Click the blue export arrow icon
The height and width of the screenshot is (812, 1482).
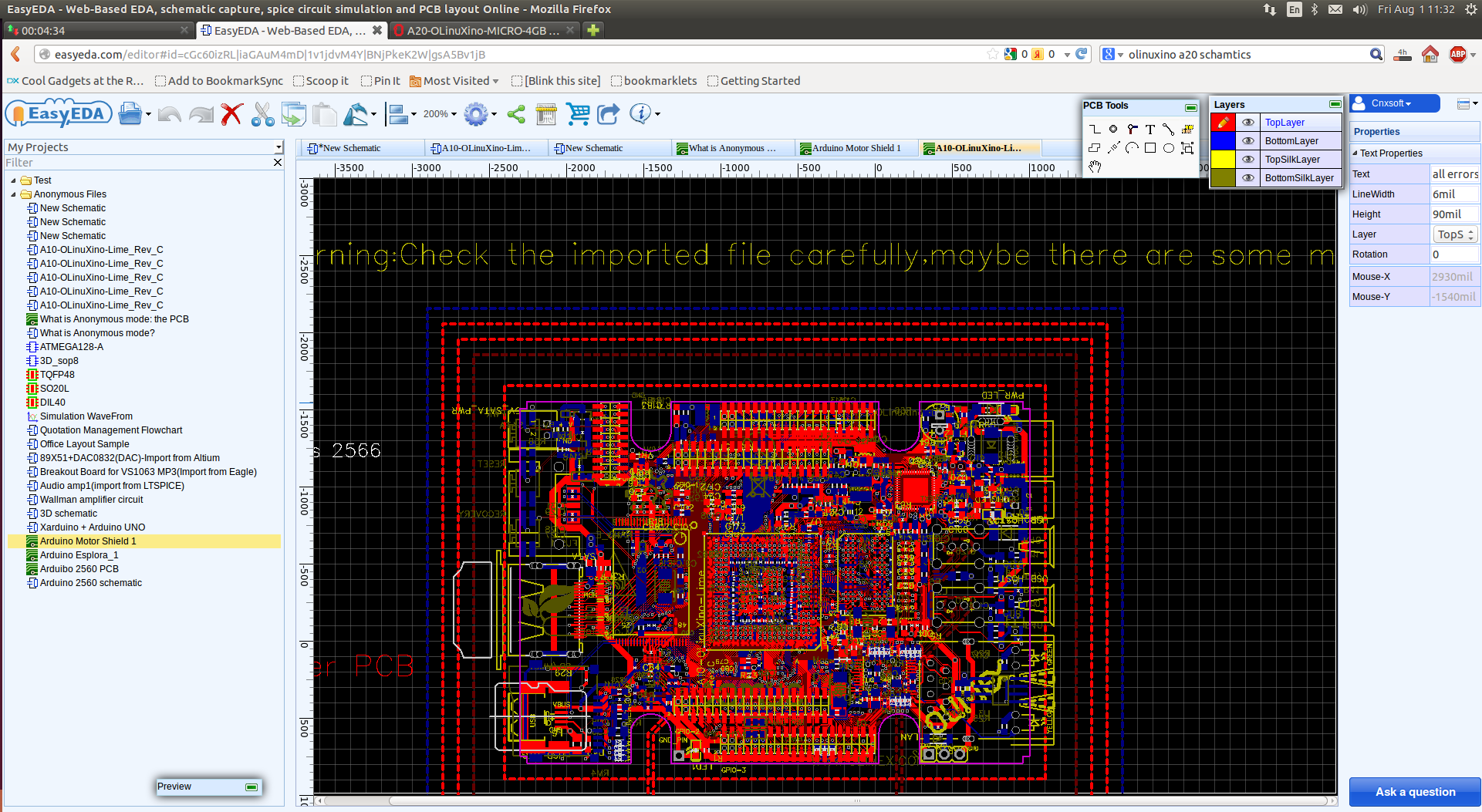609,115
